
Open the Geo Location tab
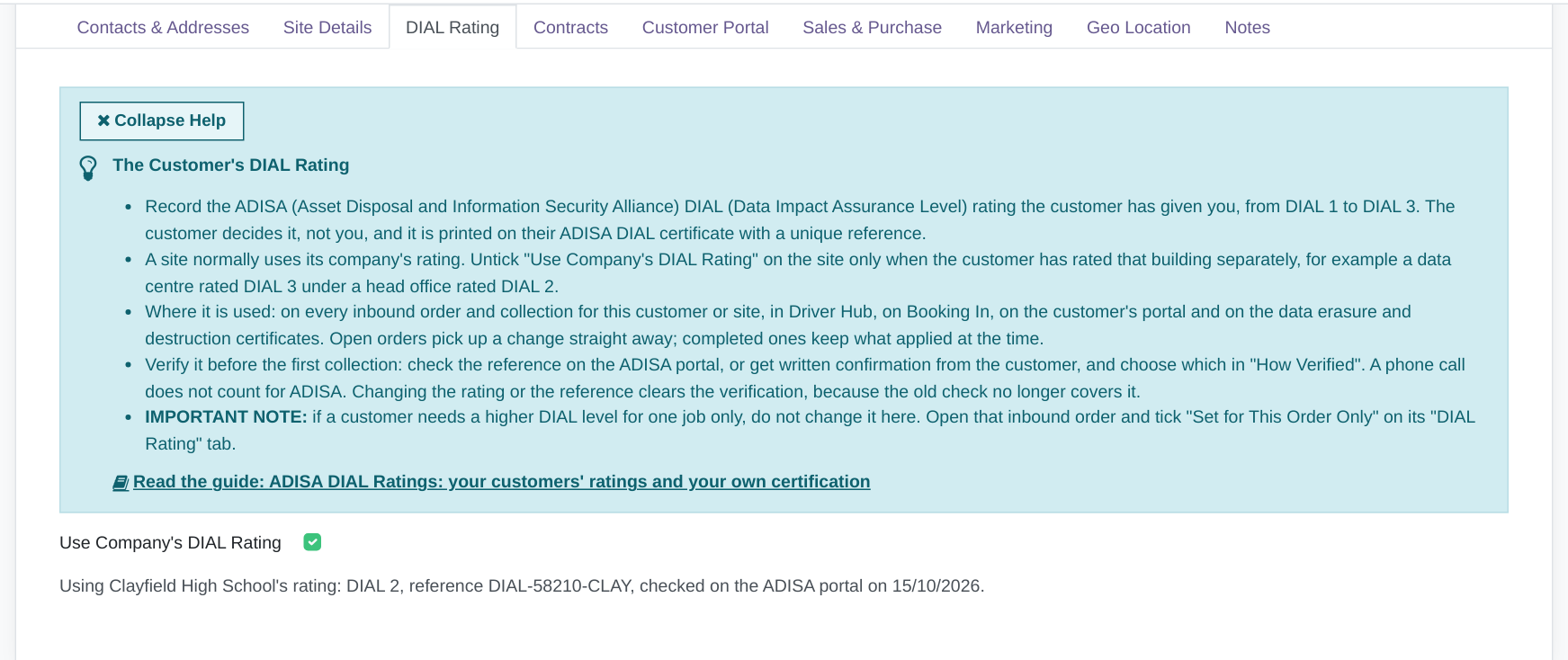(1138, 28)
